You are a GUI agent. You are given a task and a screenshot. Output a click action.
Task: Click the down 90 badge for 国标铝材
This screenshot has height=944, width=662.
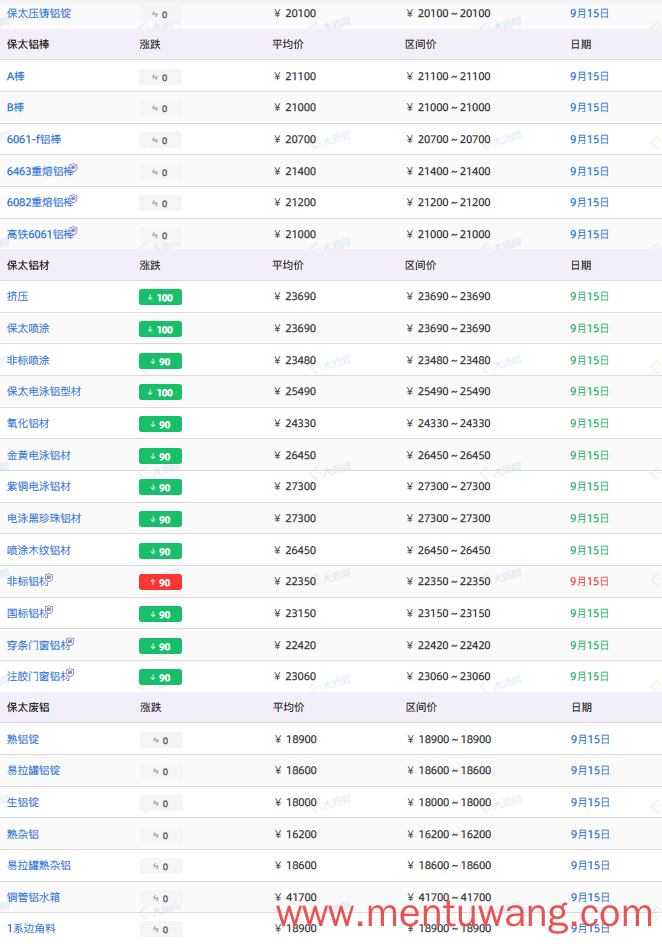point(160,614)
